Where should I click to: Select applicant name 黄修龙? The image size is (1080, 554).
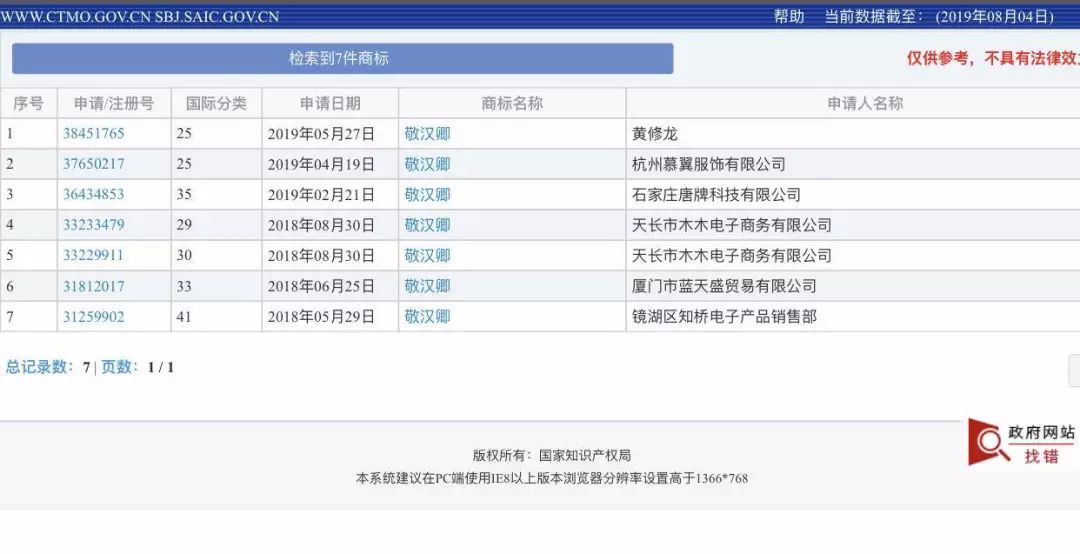655,134
